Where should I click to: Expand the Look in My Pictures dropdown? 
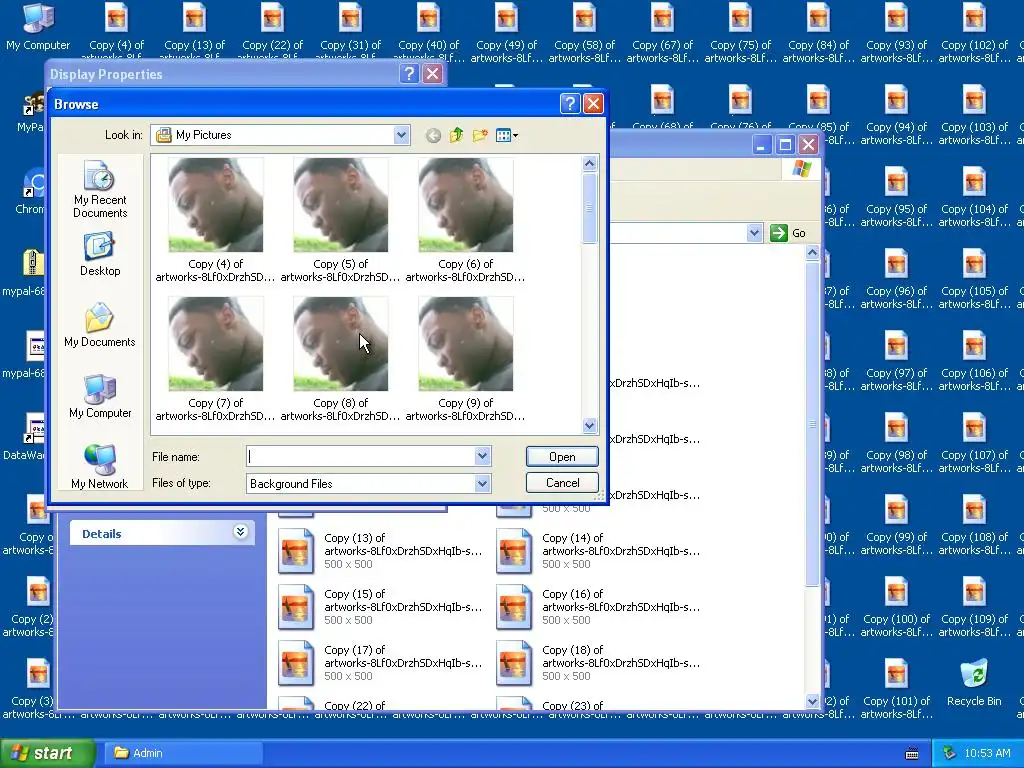[401, 135]
